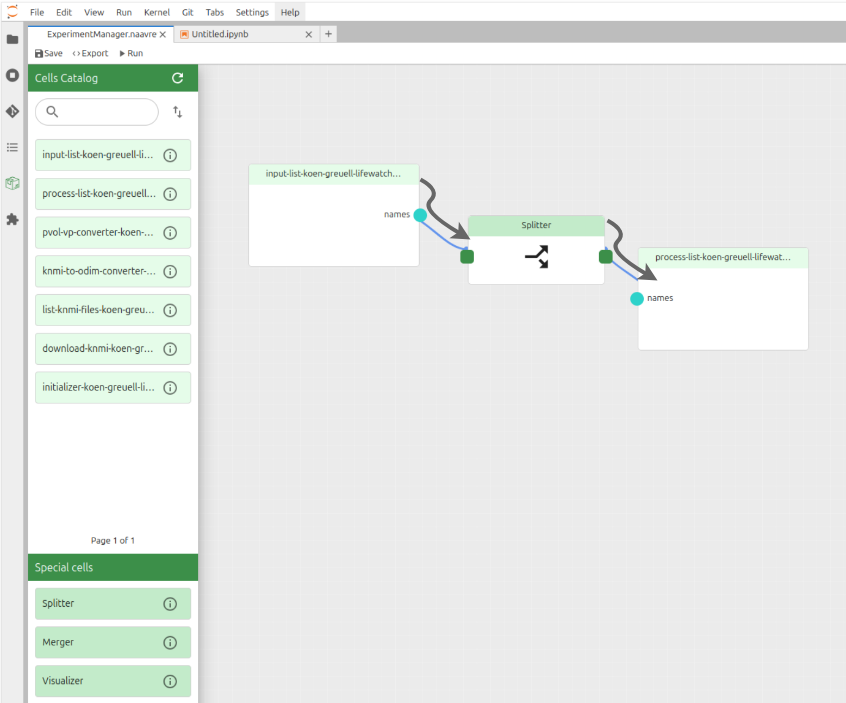Open the Help menu

[x=290, y=12]
